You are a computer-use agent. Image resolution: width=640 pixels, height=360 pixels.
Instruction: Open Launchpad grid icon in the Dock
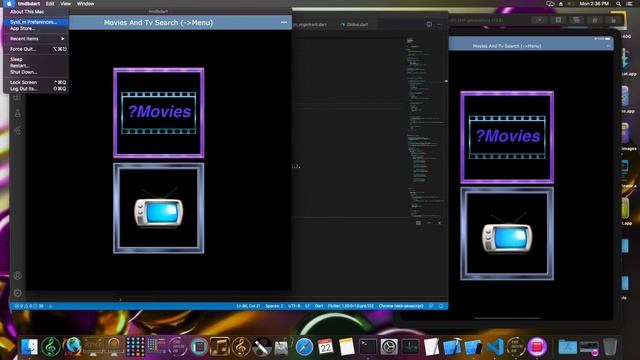click(x=135, y=347)
